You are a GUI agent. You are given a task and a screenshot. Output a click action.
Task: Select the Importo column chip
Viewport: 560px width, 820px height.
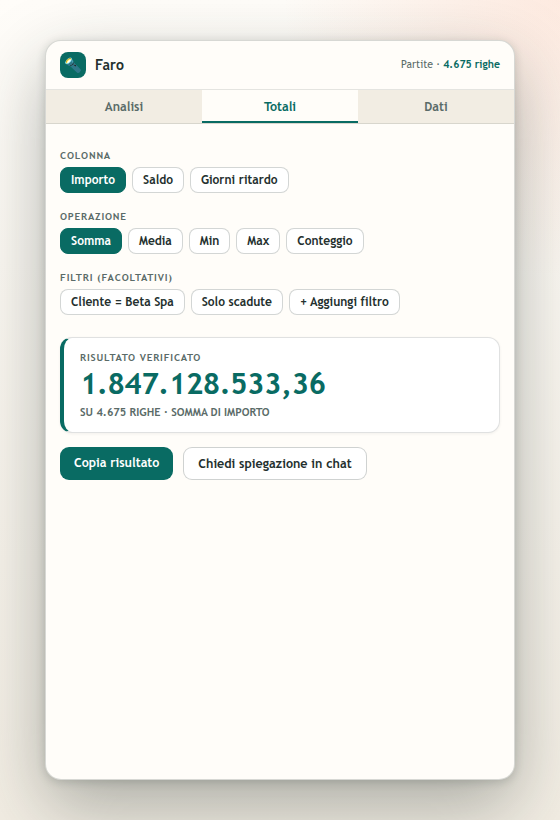(93, 180)
